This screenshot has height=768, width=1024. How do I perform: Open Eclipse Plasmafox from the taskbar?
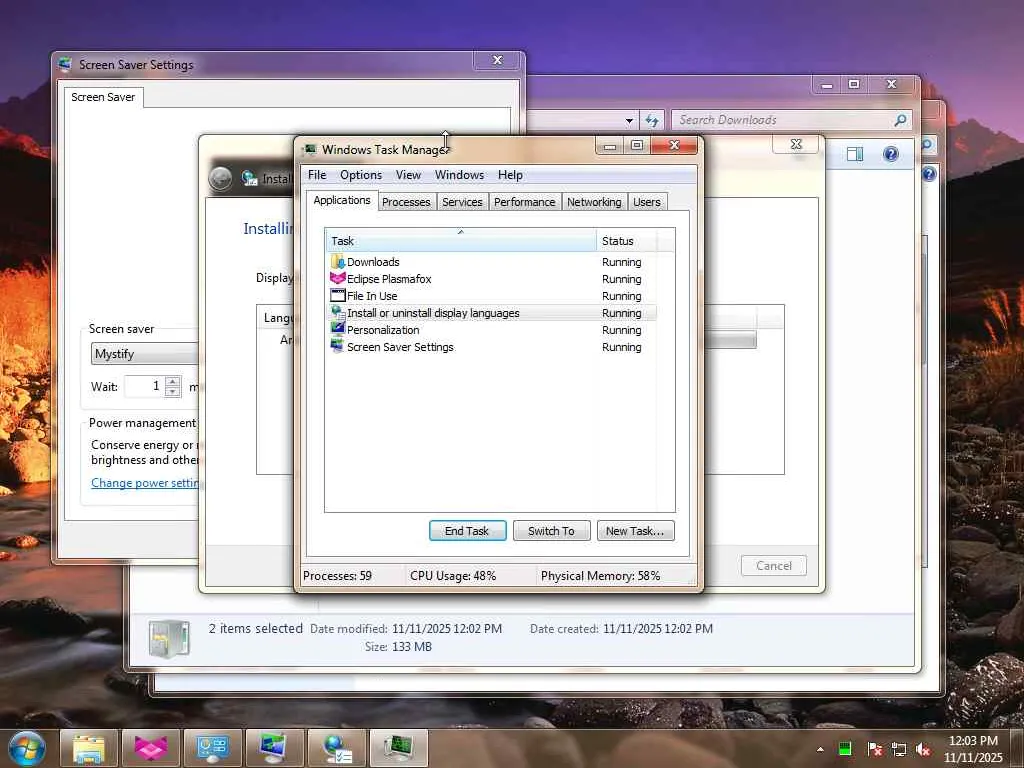pyautogui.click(x=151, y=748)
